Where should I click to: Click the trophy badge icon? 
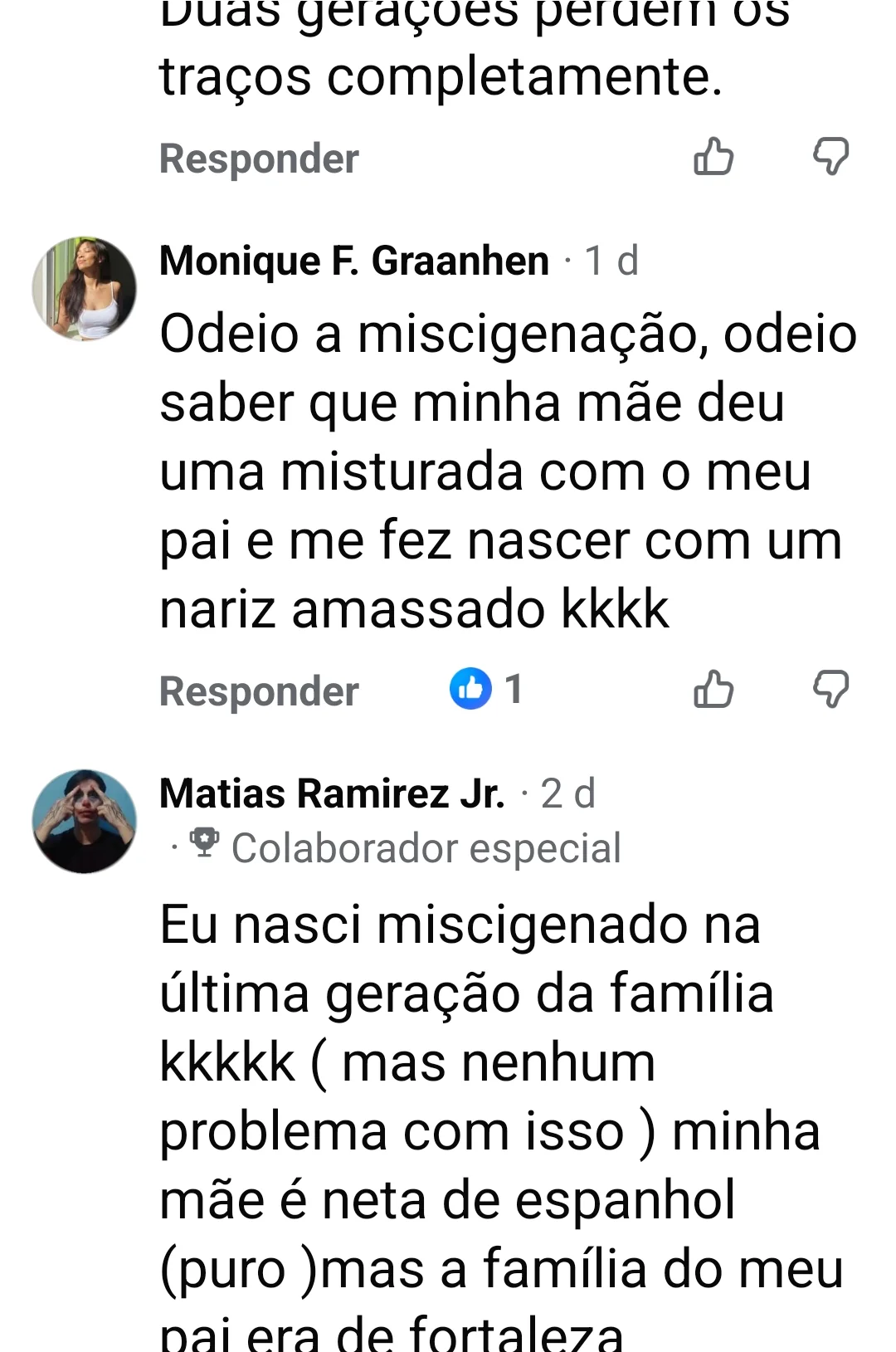click(203, 844)
